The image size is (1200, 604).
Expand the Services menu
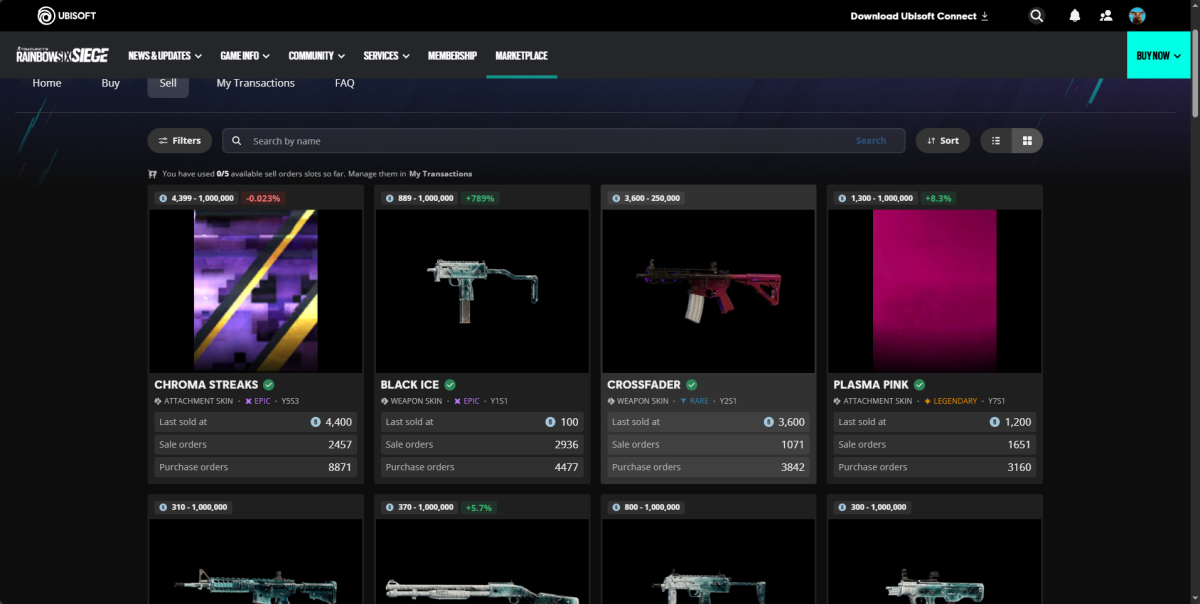click(387, 56)
